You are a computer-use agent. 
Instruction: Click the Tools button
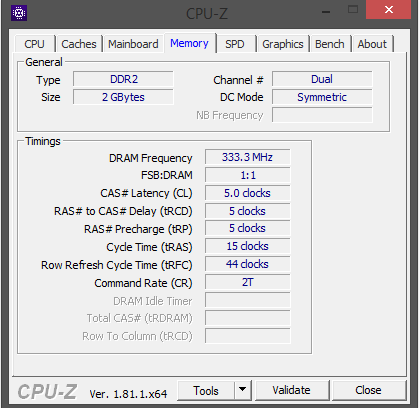(x=206, y=390)
